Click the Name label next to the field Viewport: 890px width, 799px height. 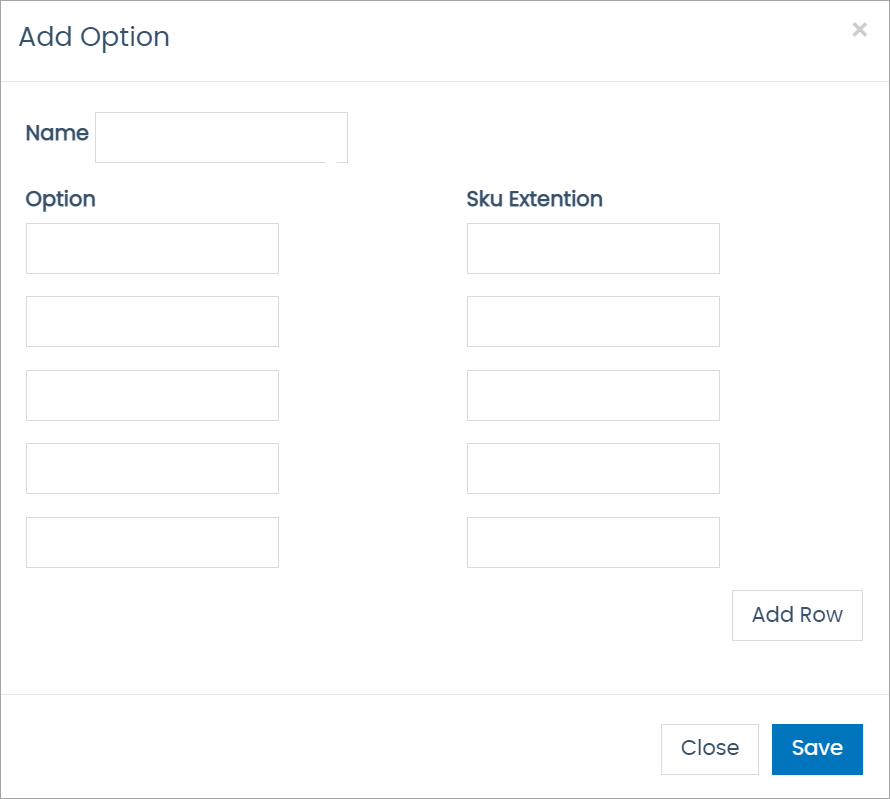tap(57, 133)
